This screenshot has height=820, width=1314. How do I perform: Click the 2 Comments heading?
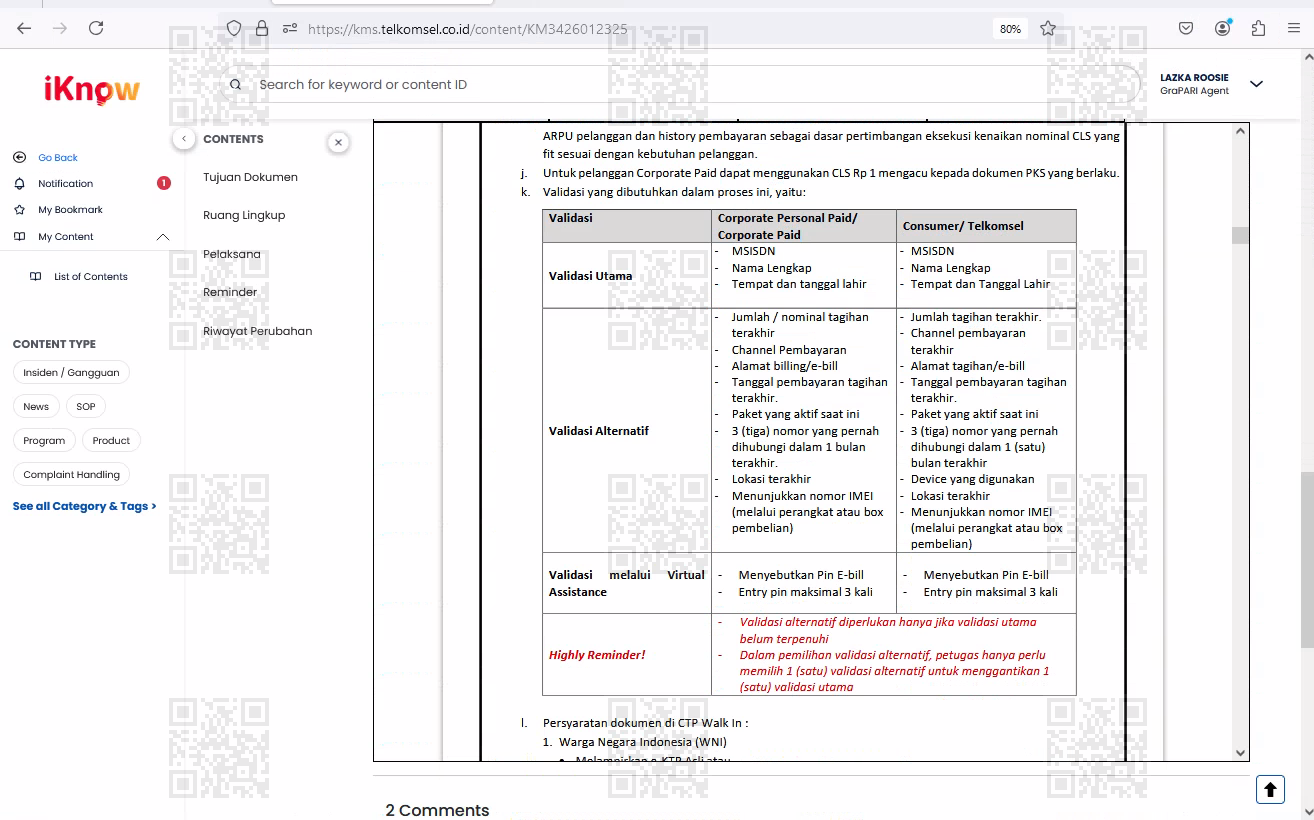tap(437, 810)
